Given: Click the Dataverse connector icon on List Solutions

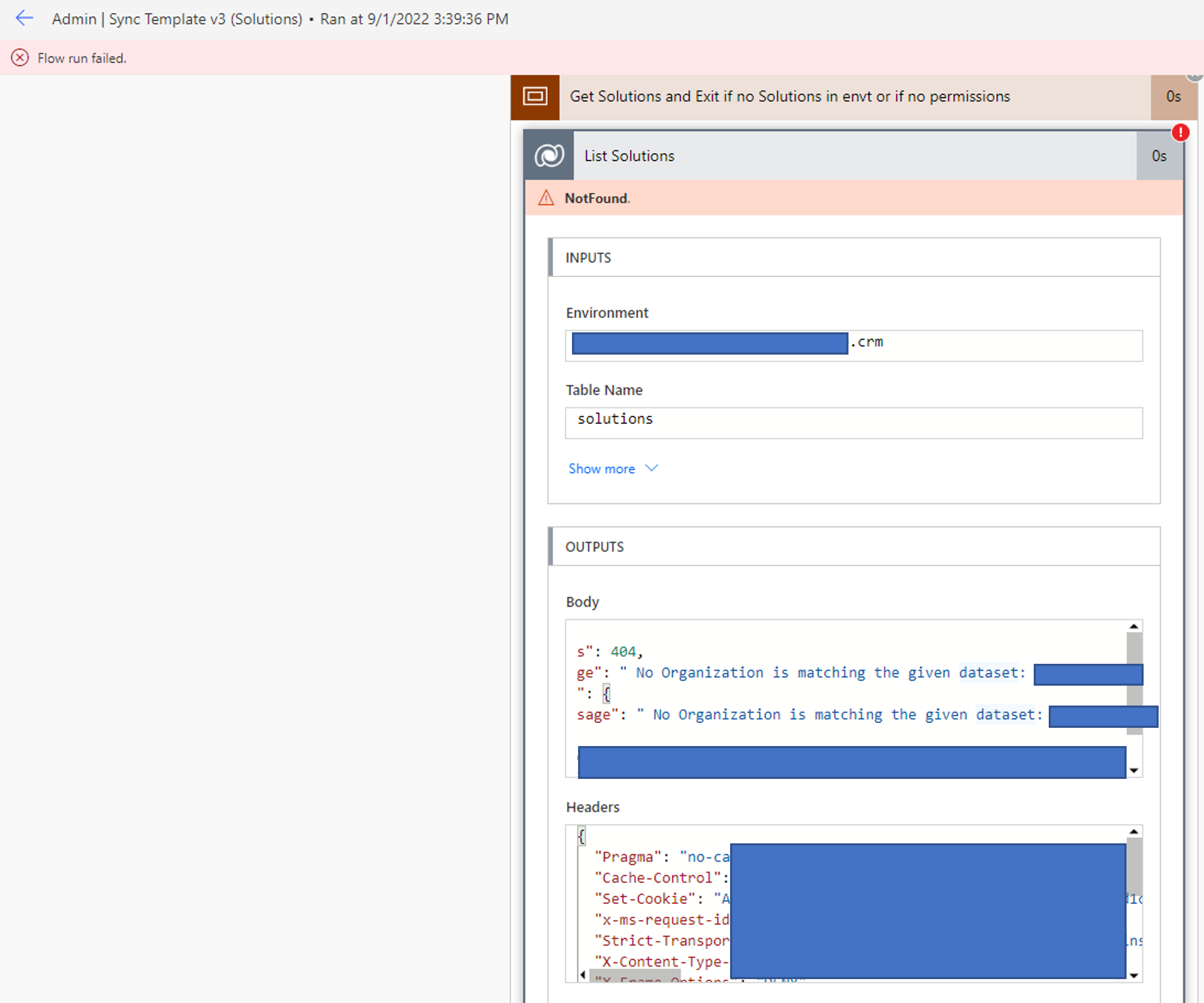Looking at the screenshot, I should 548,155.
